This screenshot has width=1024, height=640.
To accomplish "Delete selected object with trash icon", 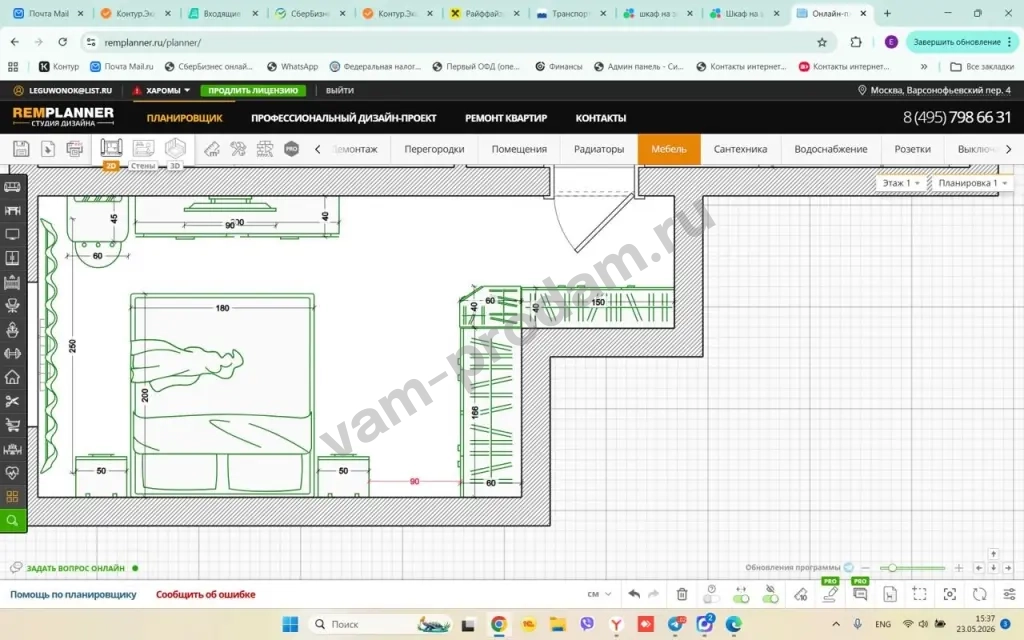I will tap(682, 594).
